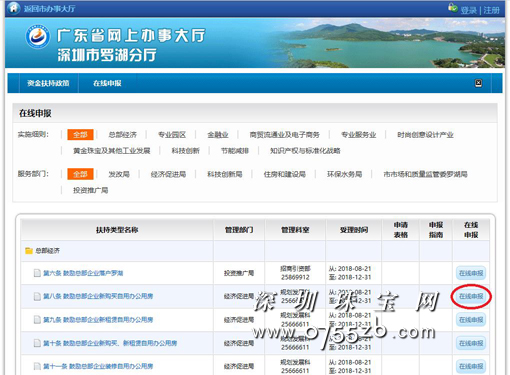Open 第六条 鼓励总部企业落户罗湖 link
510x375 pixels.
click(83, 273)
